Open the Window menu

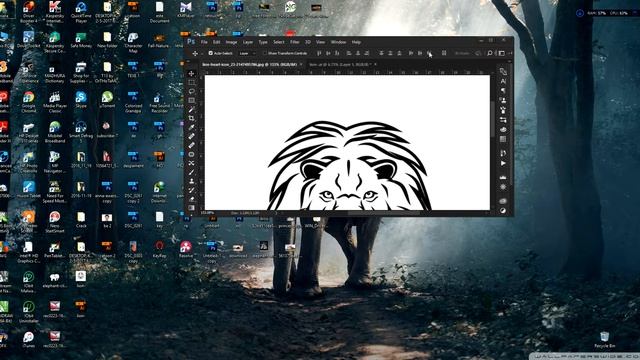tap(338, 42)
